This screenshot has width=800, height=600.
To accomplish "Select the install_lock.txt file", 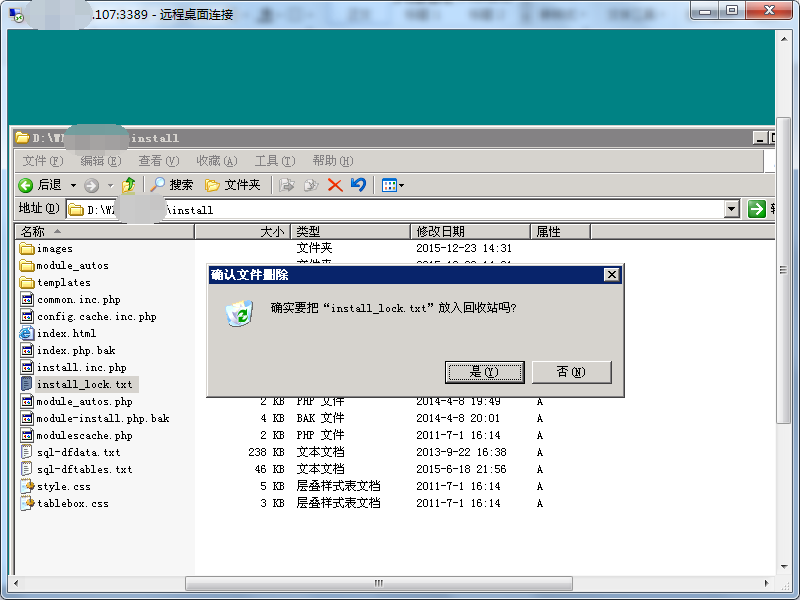I will tap(82, 384).
